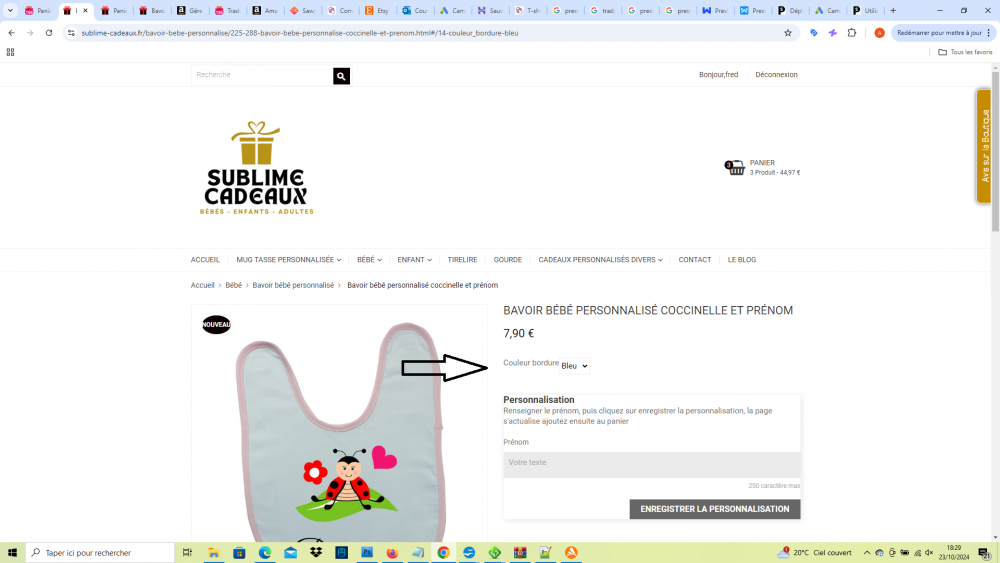Open the Contact menu item
This screenshot has height=563, width=1000.
click(x=695, y=260)
